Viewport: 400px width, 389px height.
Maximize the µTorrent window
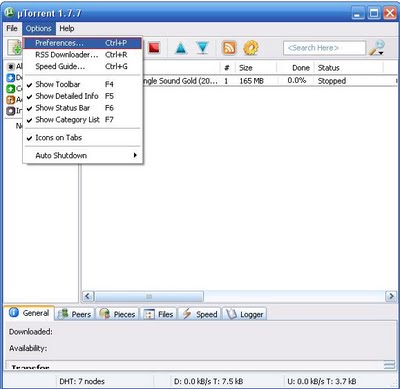click(374, 13)
